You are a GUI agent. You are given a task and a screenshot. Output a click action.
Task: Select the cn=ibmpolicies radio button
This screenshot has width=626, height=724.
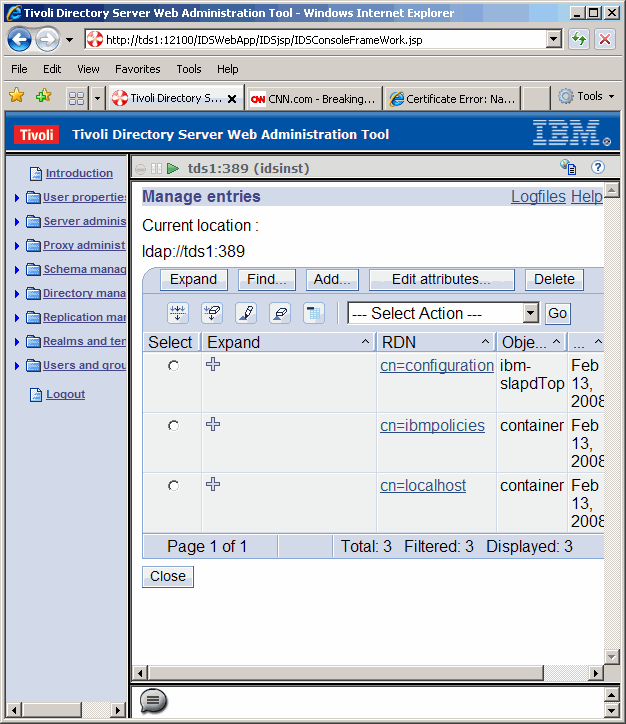pyautogui.click(x=174, y=426)
